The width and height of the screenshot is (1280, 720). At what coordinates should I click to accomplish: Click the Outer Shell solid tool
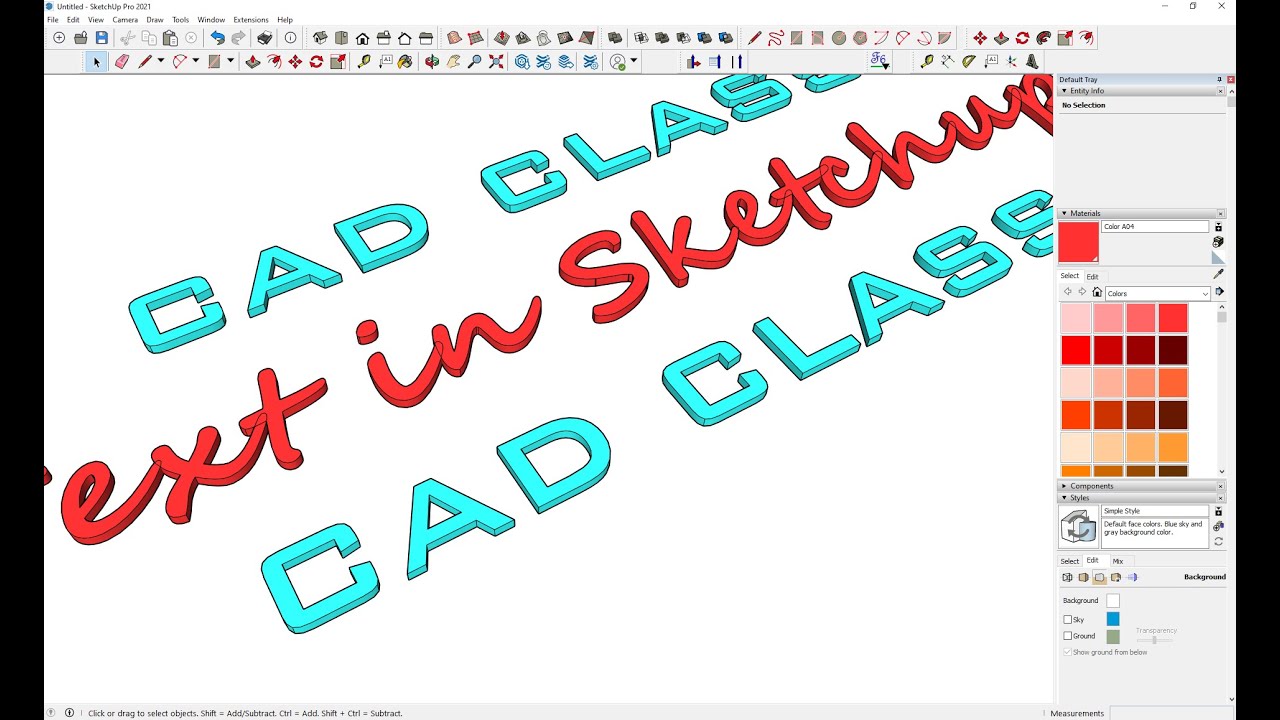click(x=615, y=38)
